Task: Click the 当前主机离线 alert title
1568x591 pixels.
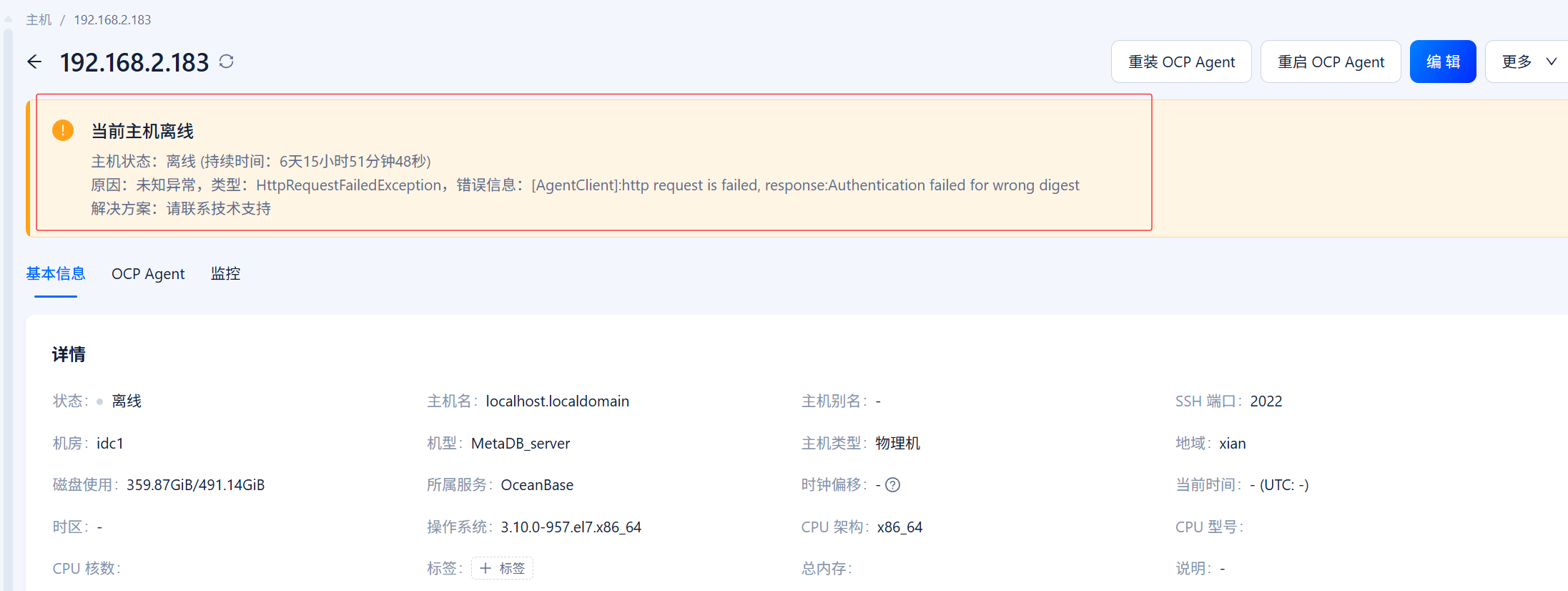Action: click(x=142, y=132)
